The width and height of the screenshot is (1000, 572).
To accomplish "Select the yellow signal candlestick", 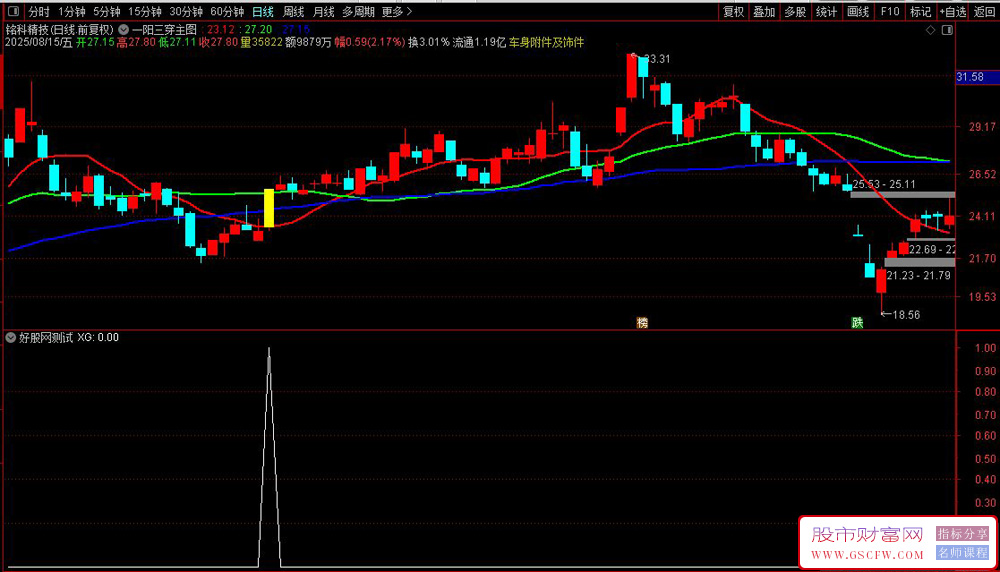I will [x=269, y=208].
